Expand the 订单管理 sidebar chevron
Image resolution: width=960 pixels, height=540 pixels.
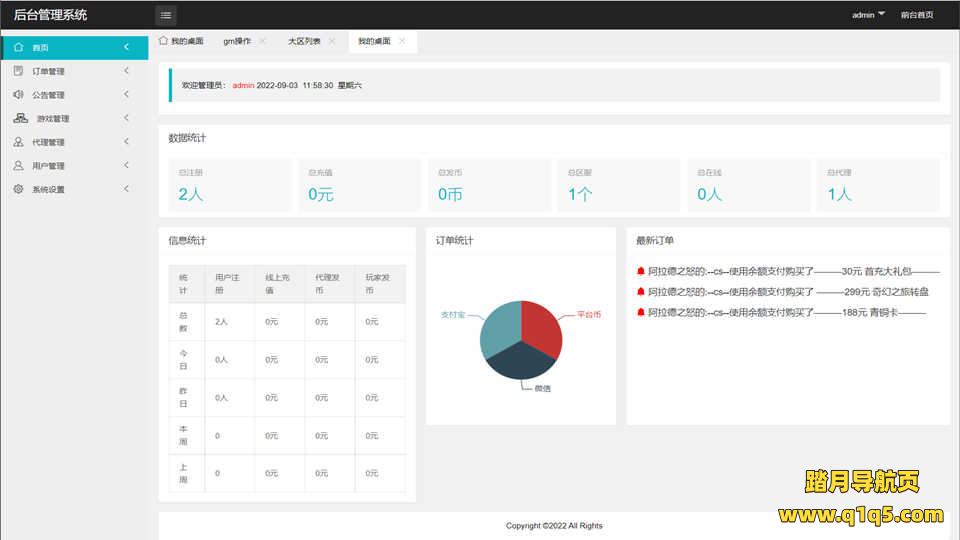126,71
